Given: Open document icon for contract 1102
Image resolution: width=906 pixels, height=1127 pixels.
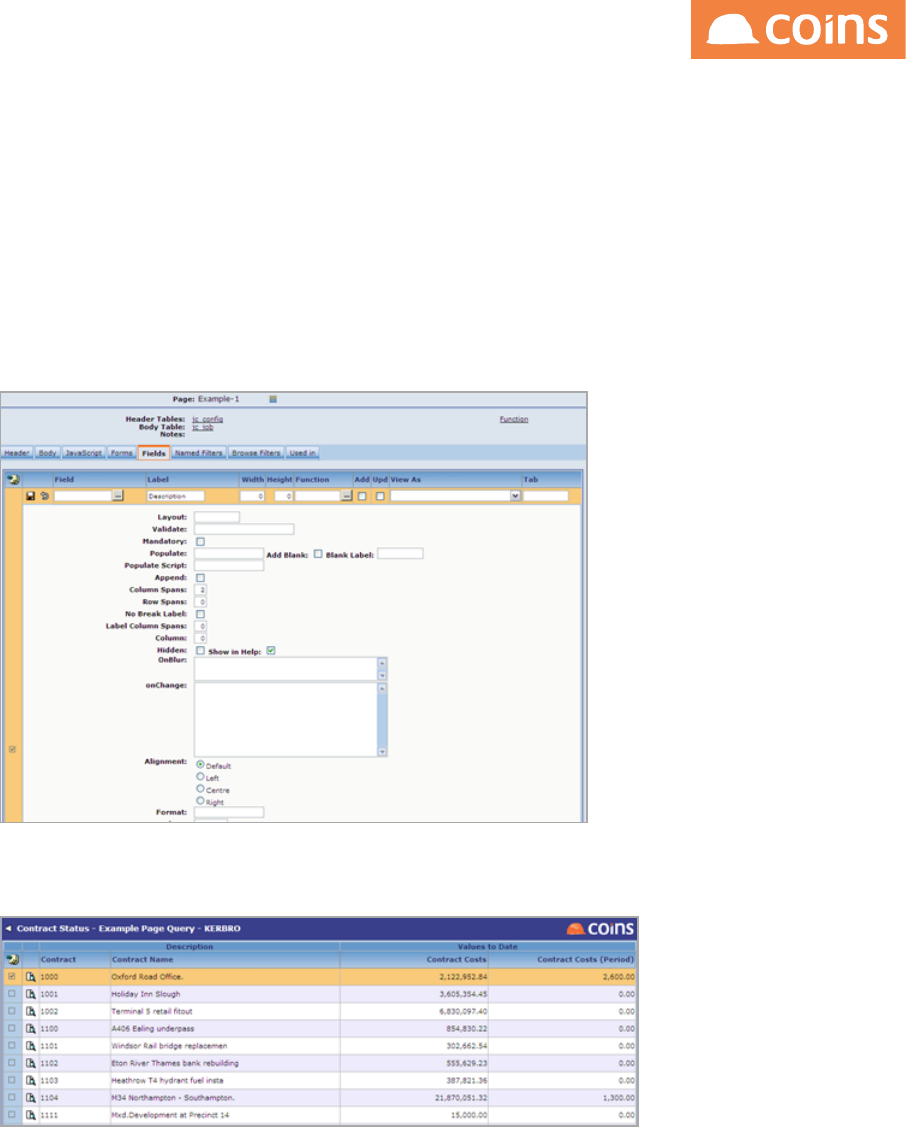Looking at the screenshot, I should 31,1063.
